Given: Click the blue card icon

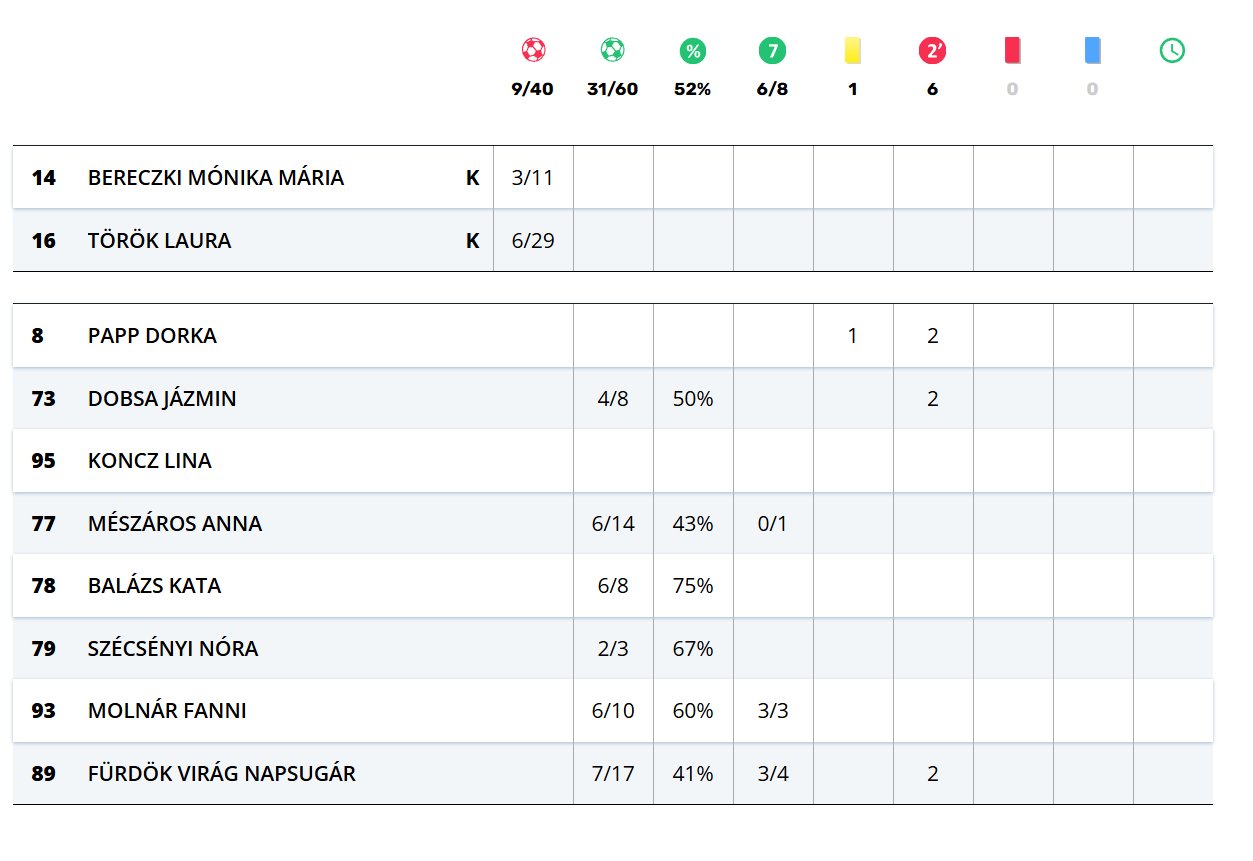Looking at the screenshot, I should click(1092, 50).
